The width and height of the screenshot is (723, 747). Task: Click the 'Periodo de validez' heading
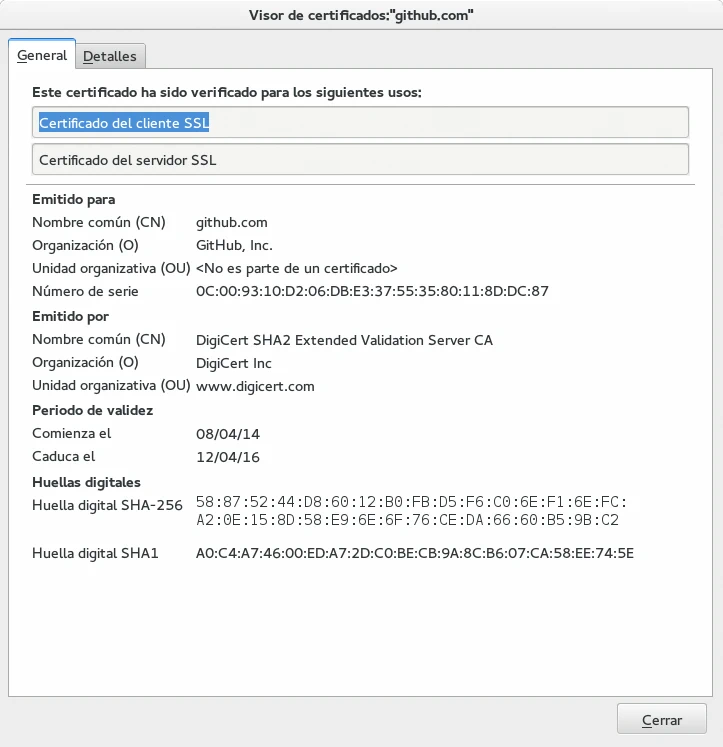coord(92,410)
